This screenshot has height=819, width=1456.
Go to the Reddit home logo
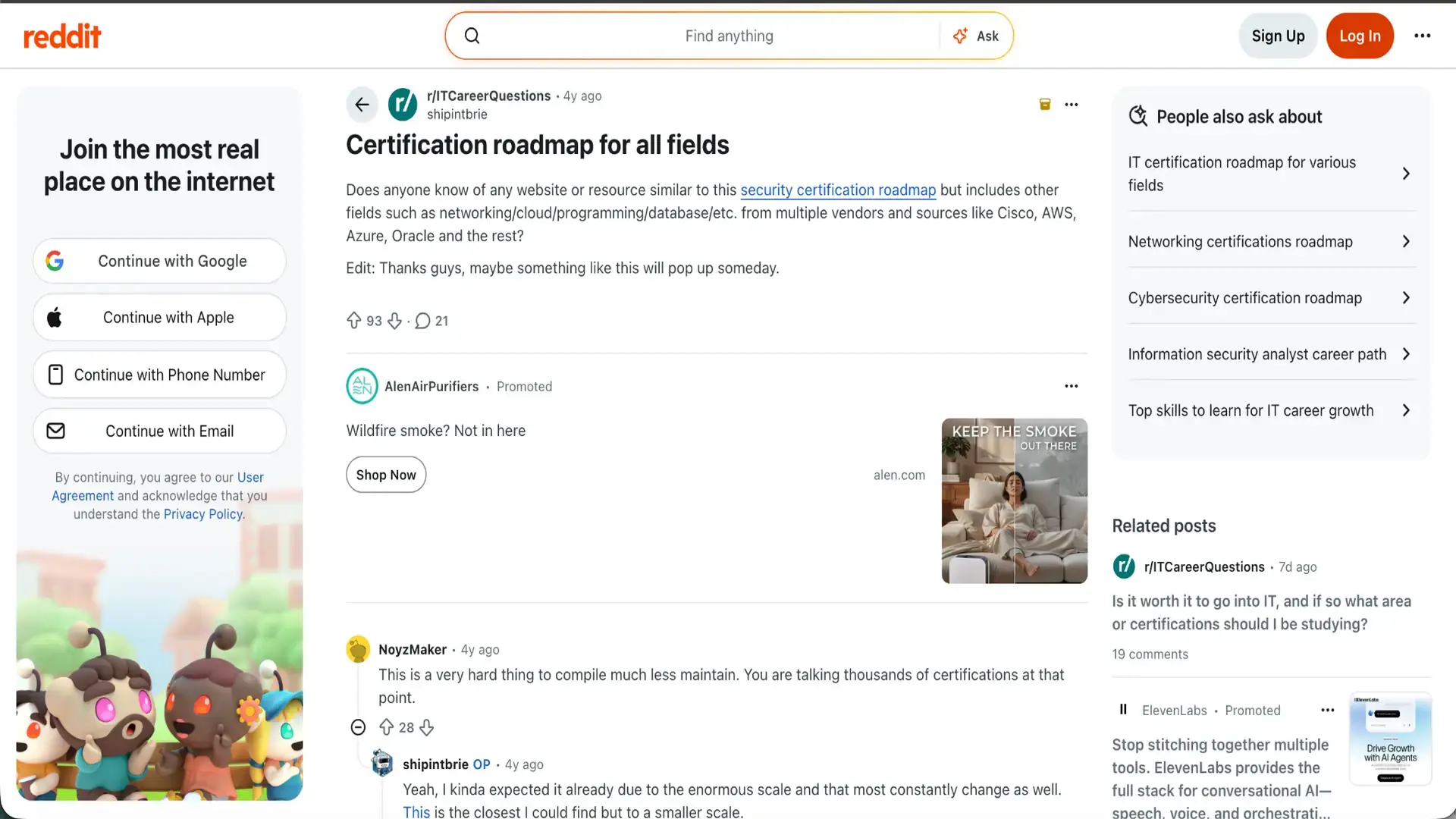[62, 36]
